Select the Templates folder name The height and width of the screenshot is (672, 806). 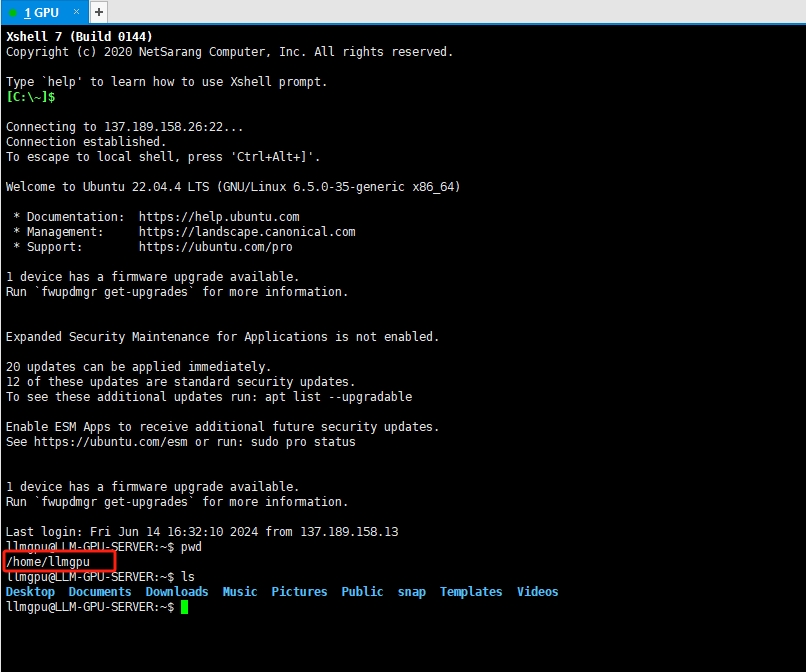(x=470, y=591)
